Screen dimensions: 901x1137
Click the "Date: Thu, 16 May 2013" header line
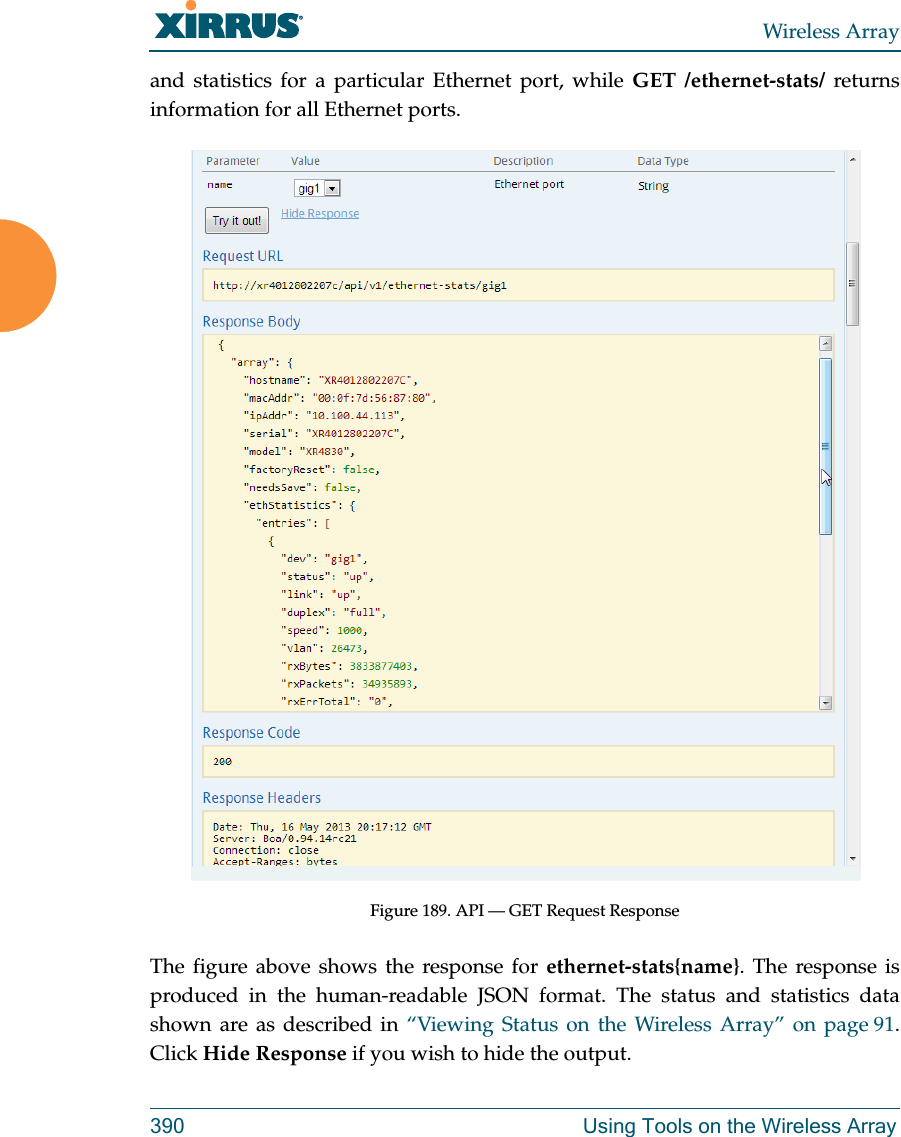(x=322, y=827)
